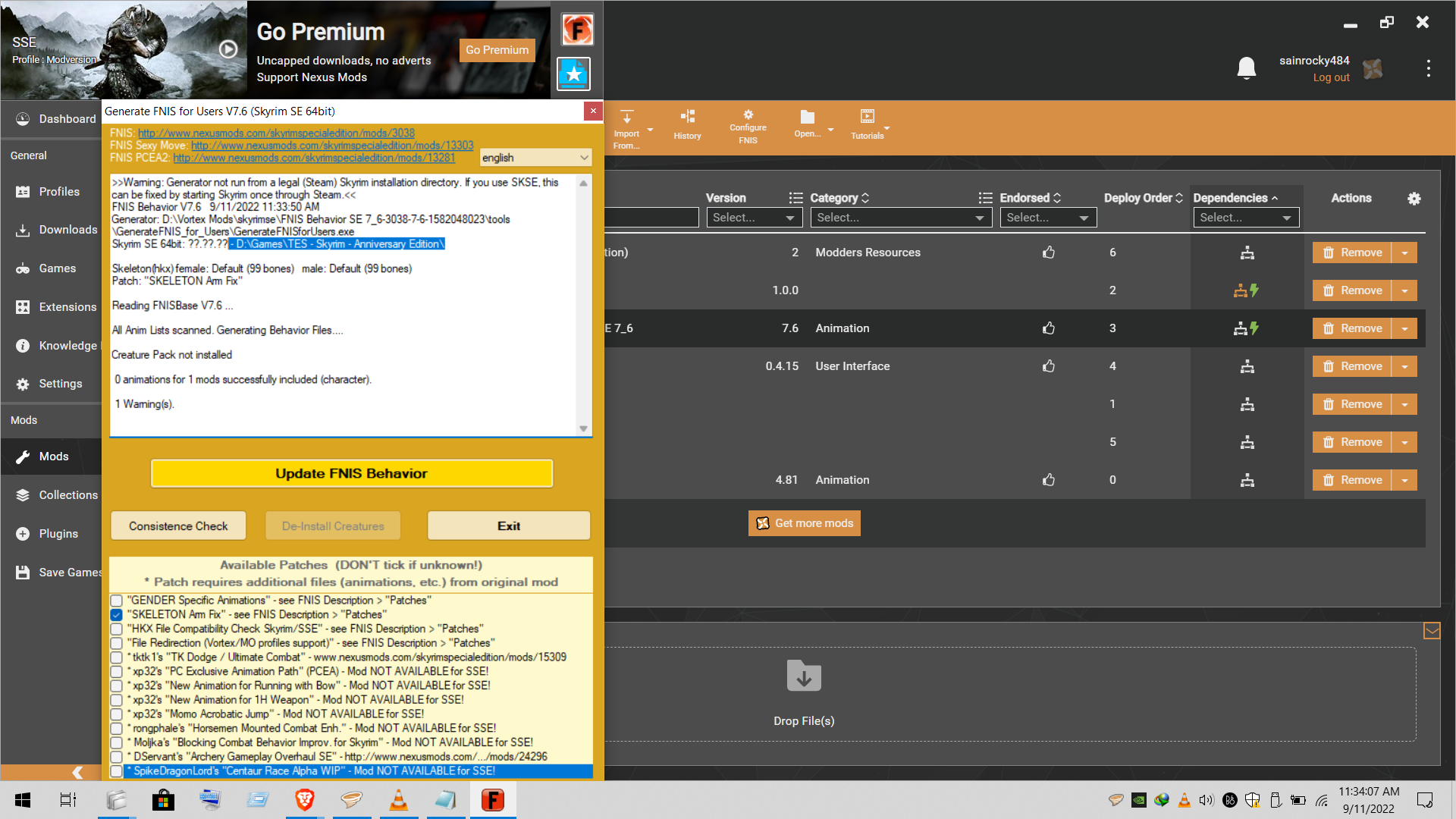Image resolution: width=1456 pixels, height=819 pixels.
Task: Open dependencies icon for Modders Resources row
Action: [1247, 253]
